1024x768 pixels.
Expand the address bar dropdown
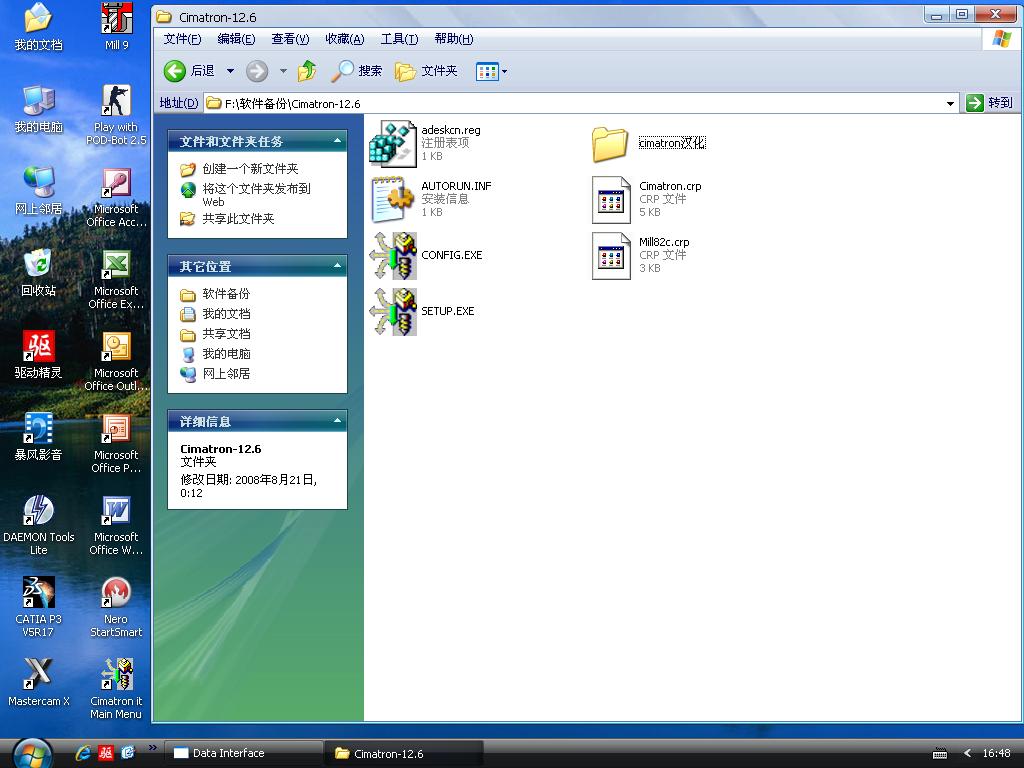point(950,103)
